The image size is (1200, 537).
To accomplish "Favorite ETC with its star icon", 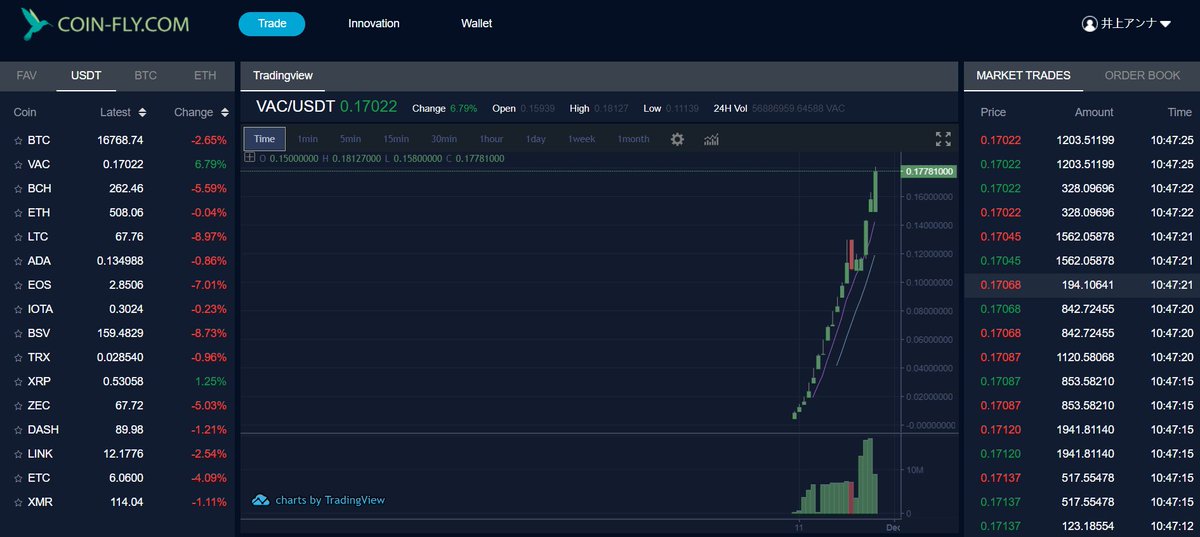I will tap(18, 478).
